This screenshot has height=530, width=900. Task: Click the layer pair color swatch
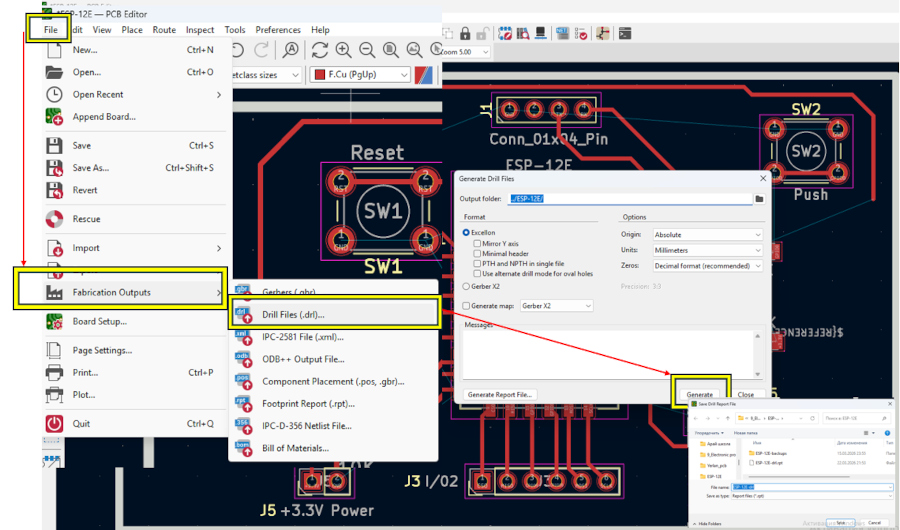coord(423,75)
